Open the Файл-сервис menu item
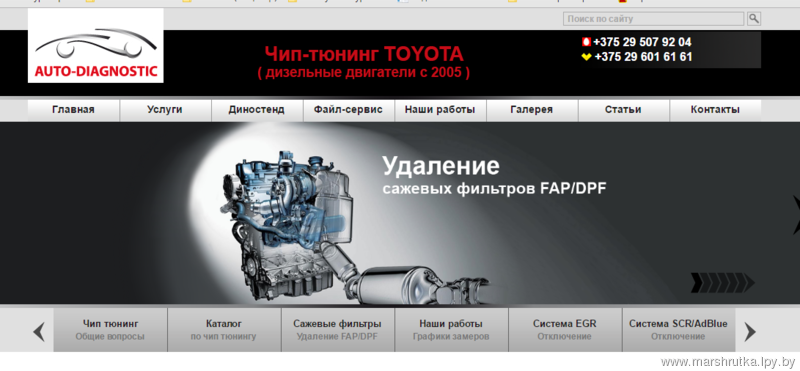This screenshot has height=371, width=800. (348, 110)
